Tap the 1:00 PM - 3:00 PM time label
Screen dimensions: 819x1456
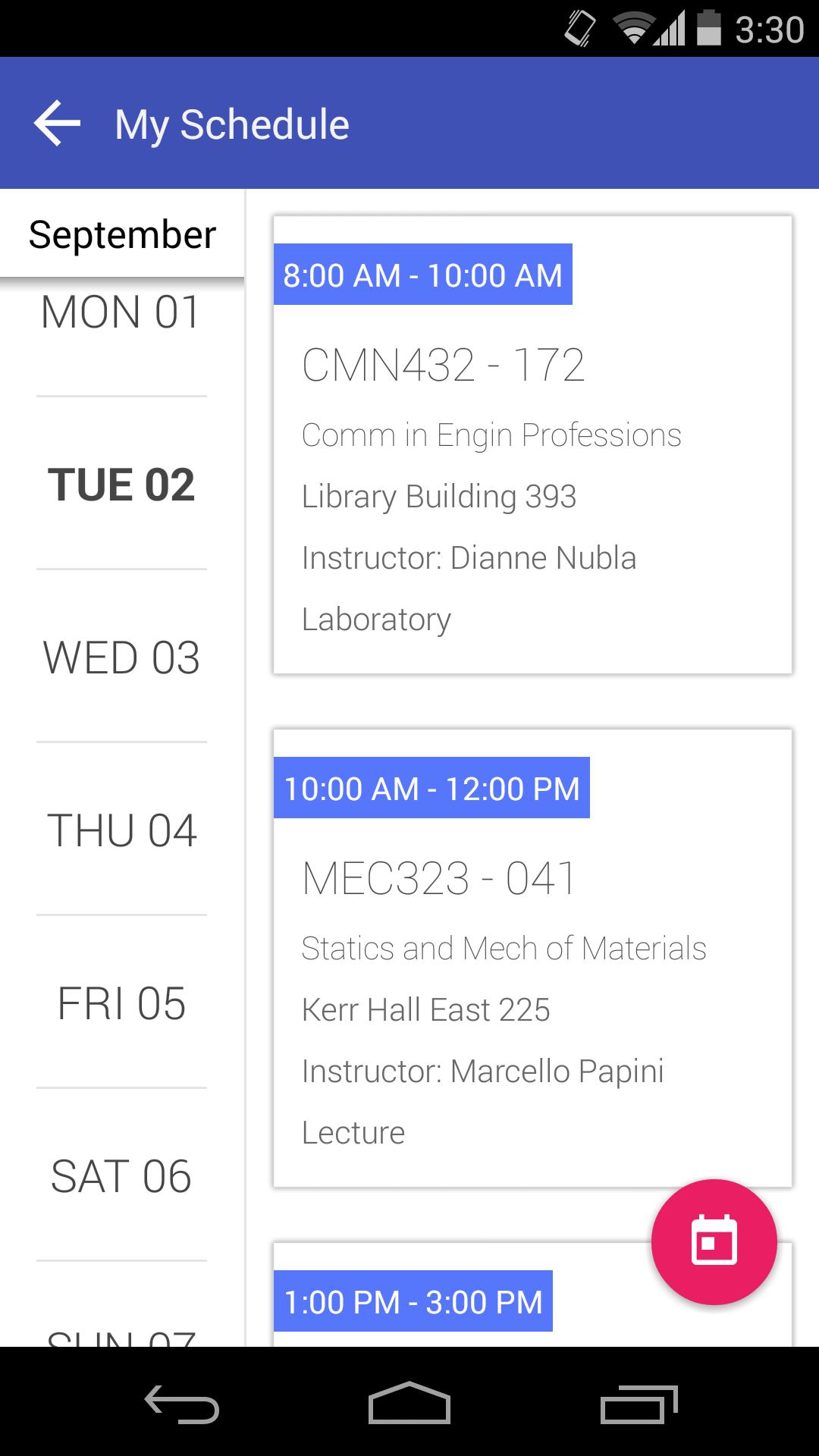pos(413,1302)
